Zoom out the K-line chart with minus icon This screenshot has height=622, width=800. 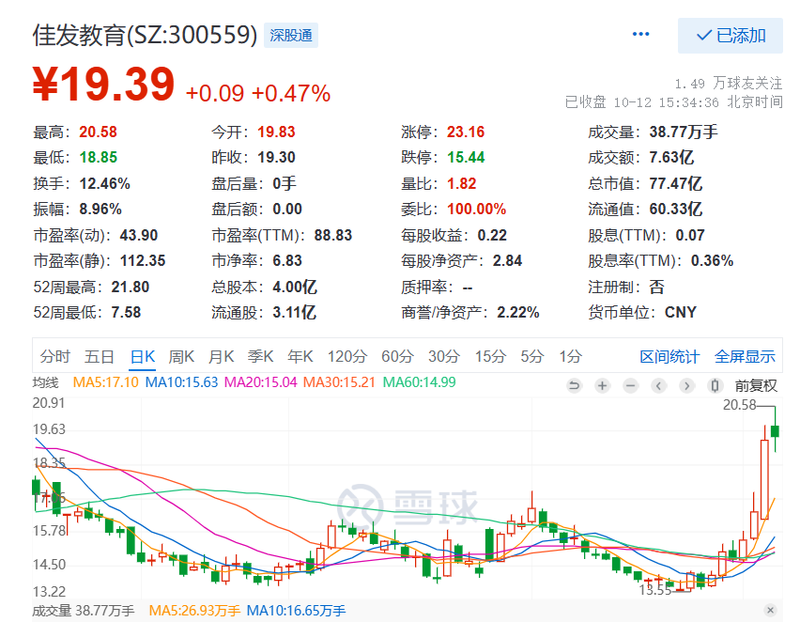pos(631,385)
